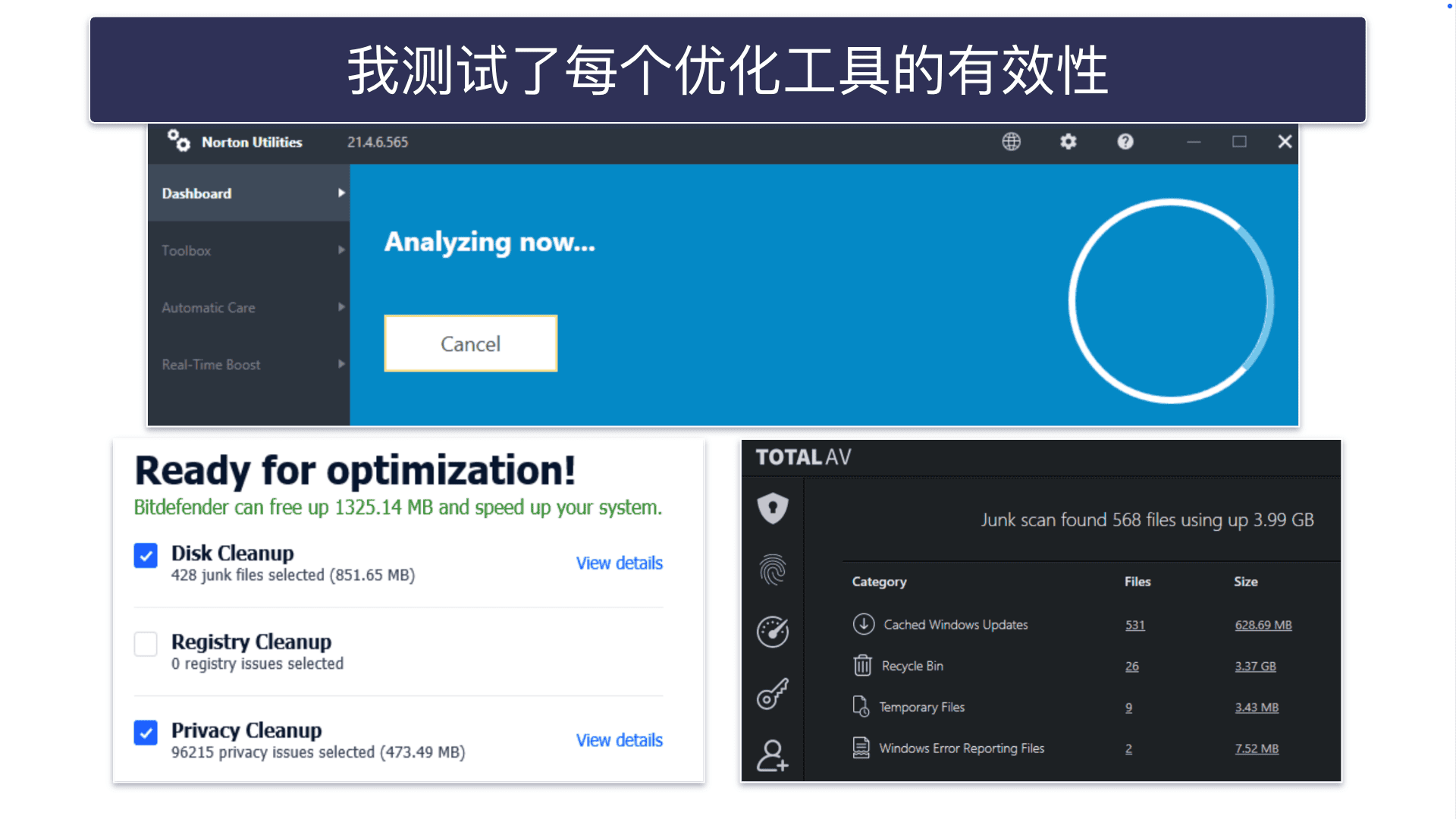Open the TotalAV speedometer tune-up icon
Image resolution: width=1456 pixels, height=819 pixels.
click(773, 632)
